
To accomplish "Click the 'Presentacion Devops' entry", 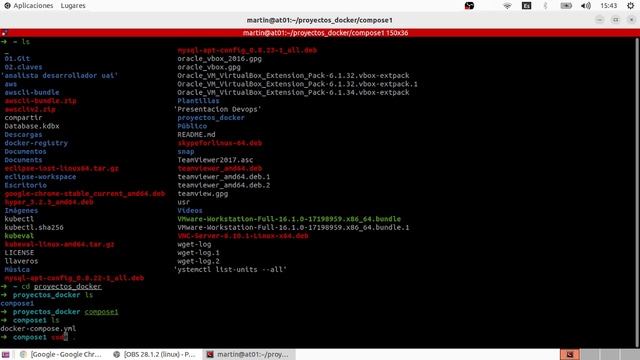I will click(218, 109).
